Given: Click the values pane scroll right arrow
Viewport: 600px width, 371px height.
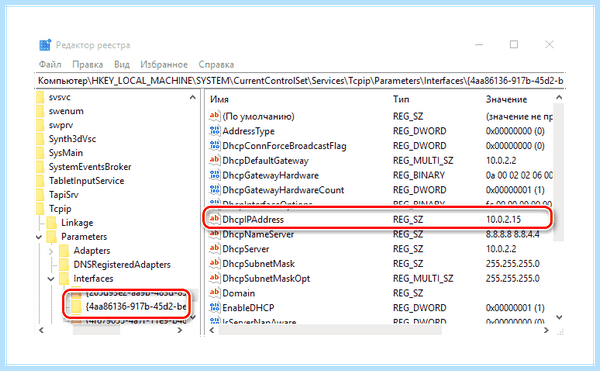Looking at the screenshot, I should tap(546, 330).
